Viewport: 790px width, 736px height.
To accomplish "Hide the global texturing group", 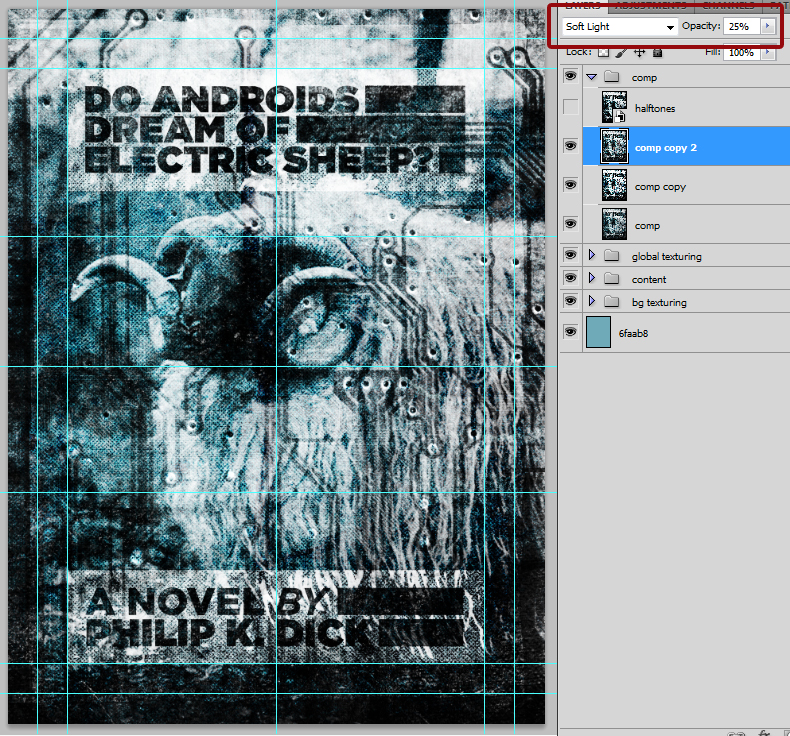I will (x=570, y=255).
